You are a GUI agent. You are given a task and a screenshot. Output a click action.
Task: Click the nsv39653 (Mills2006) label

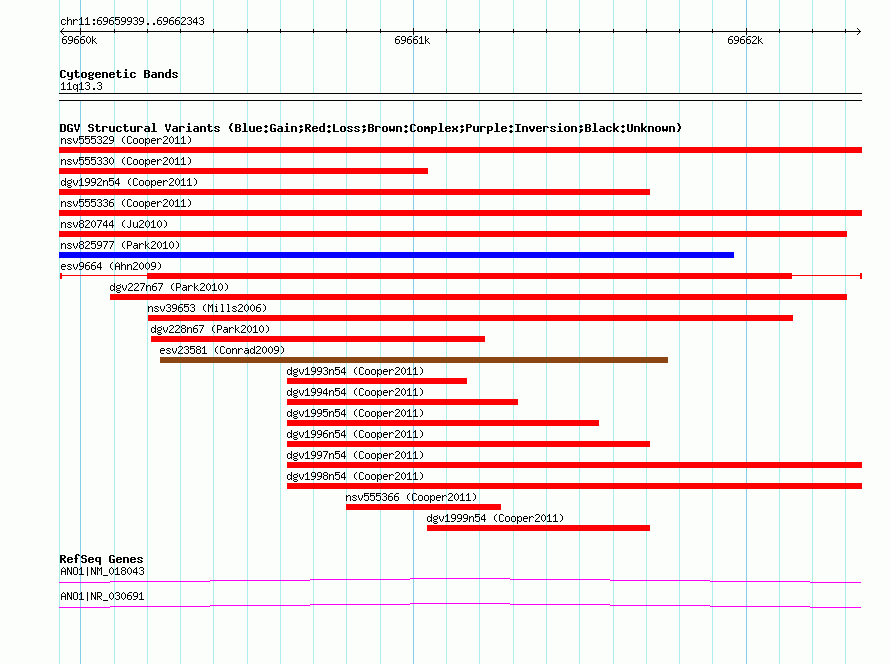pos(207,308)
